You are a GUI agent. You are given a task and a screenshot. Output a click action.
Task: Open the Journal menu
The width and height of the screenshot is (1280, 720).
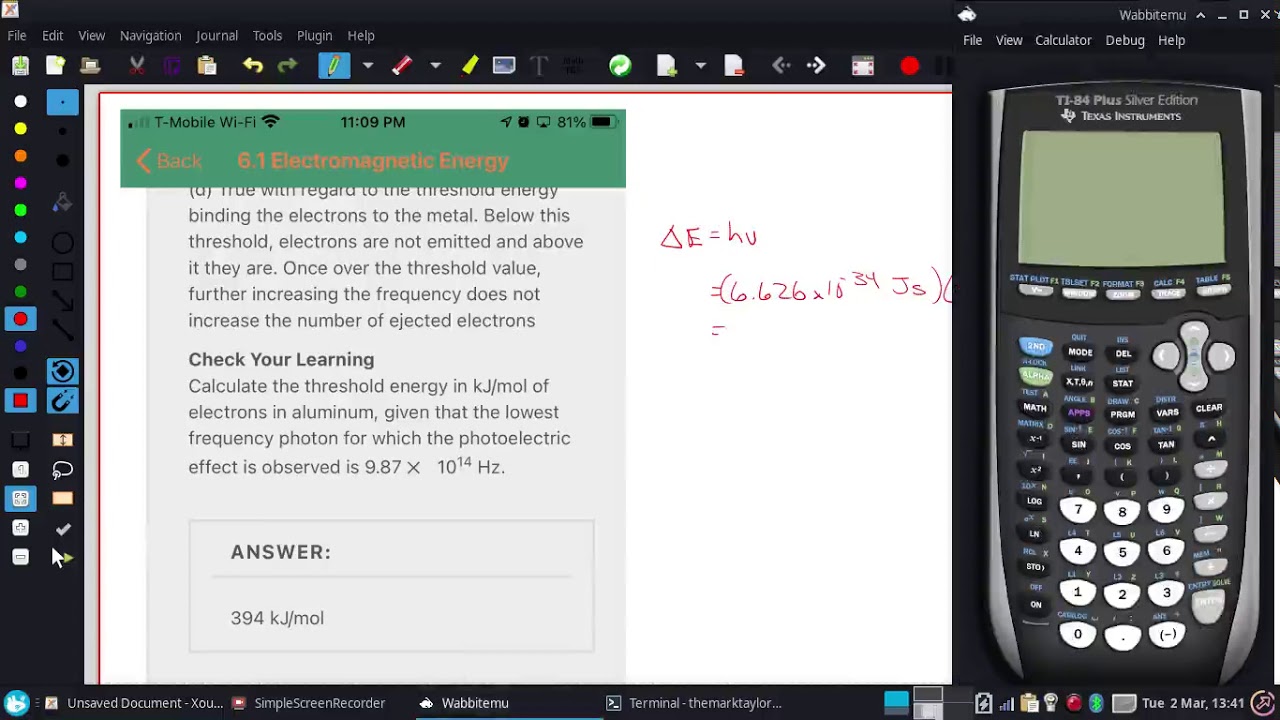coord(217,35)
